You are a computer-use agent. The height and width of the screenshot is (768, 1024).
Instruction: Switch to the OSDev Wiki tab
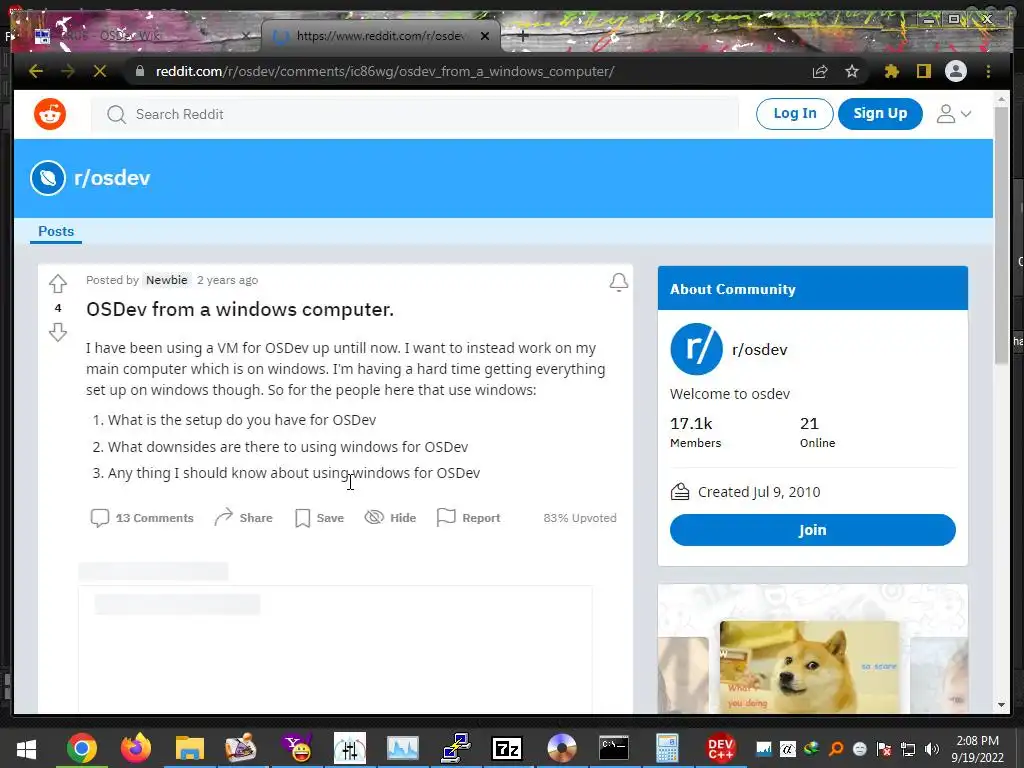pos(140,36)
